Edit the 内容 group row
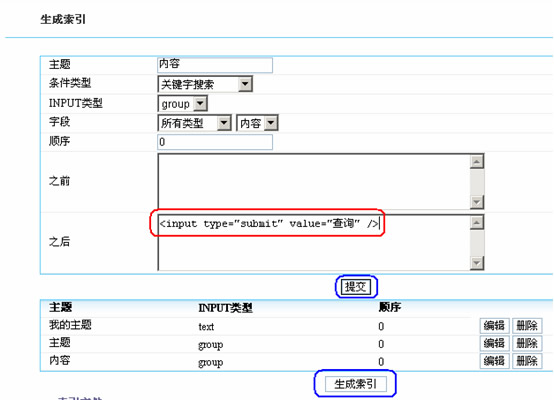This screenshot has width=554, height=401. click(x=494, y=361)
